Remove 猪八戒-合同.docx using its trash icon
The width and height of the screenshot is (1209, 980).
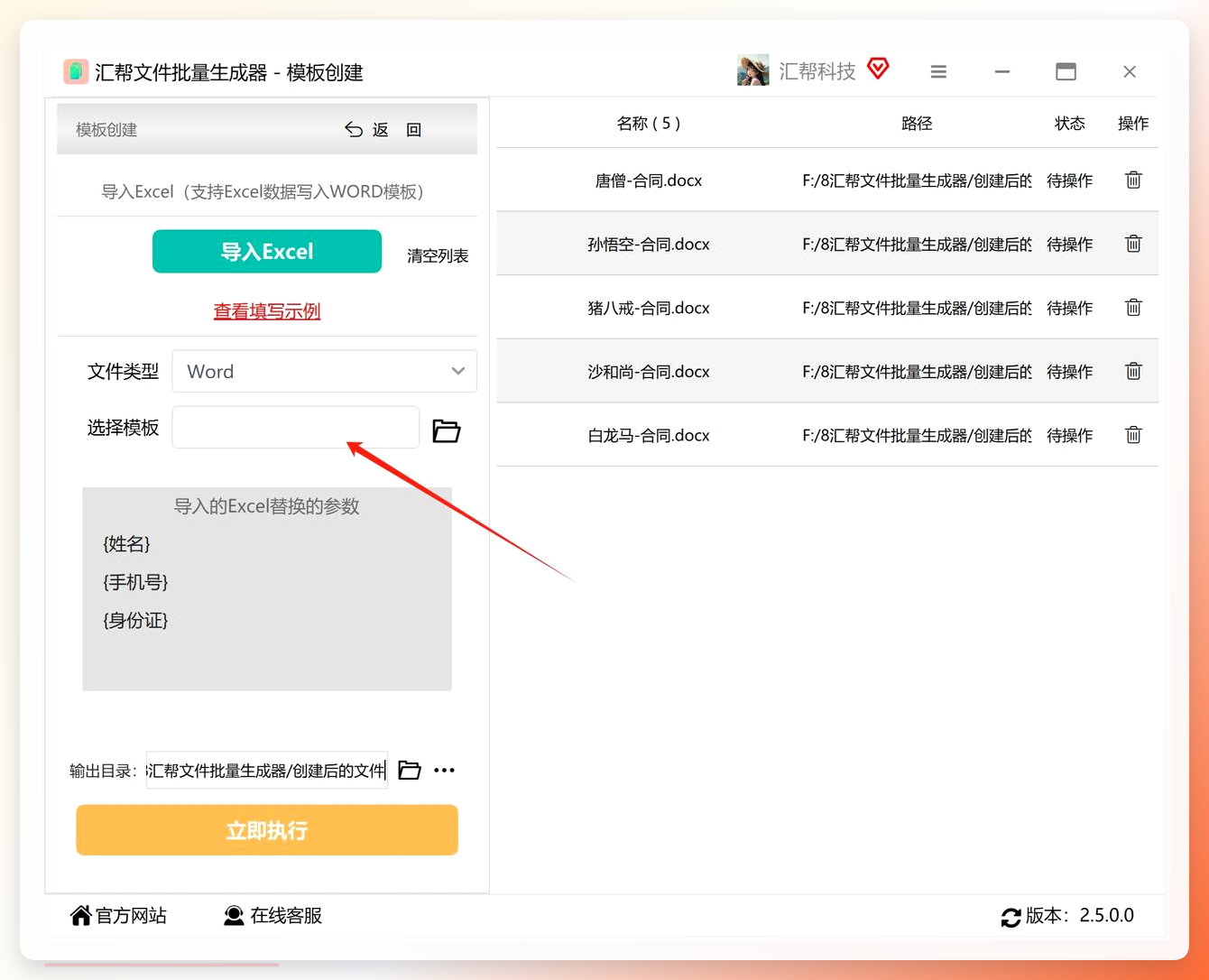pos(1133,308)
